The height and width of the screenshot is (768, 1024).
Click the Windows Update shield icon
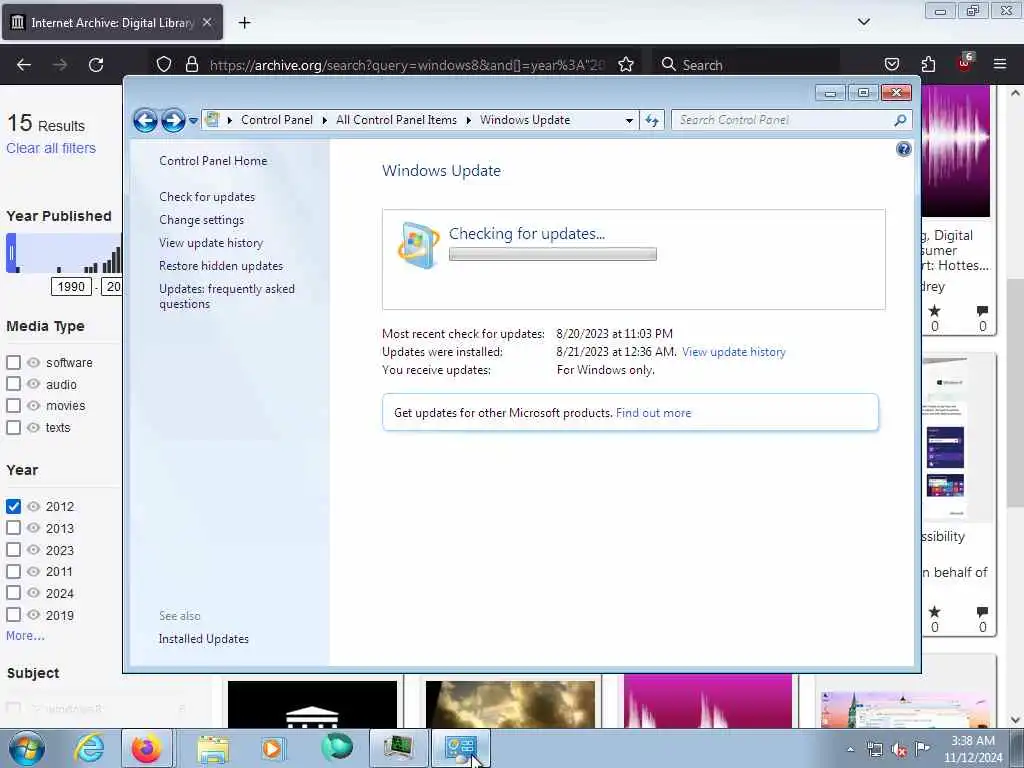tap(418, 245)
